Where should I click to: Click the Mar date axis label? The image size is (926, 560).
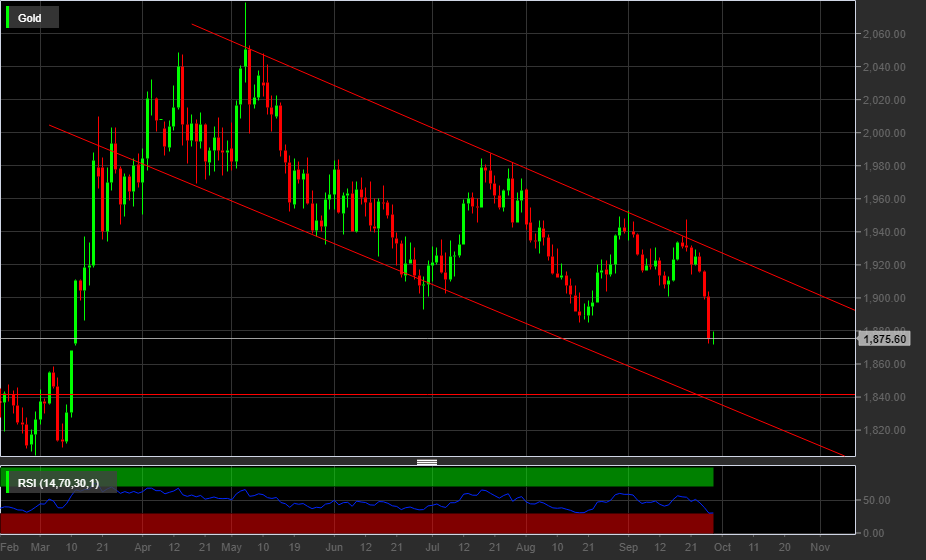click(40, 548)
